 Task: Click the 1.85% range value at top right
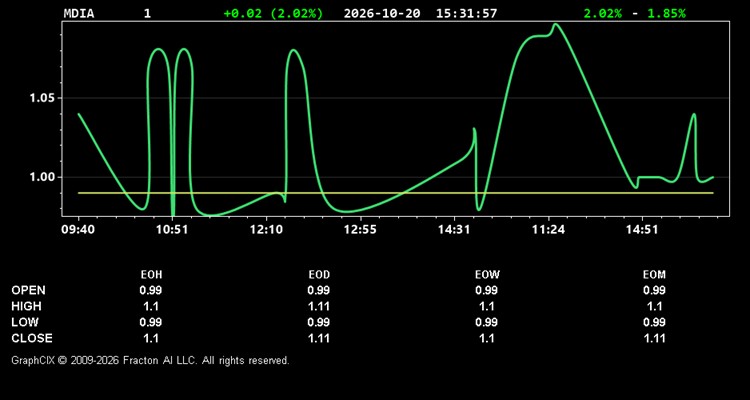(666, 13)
